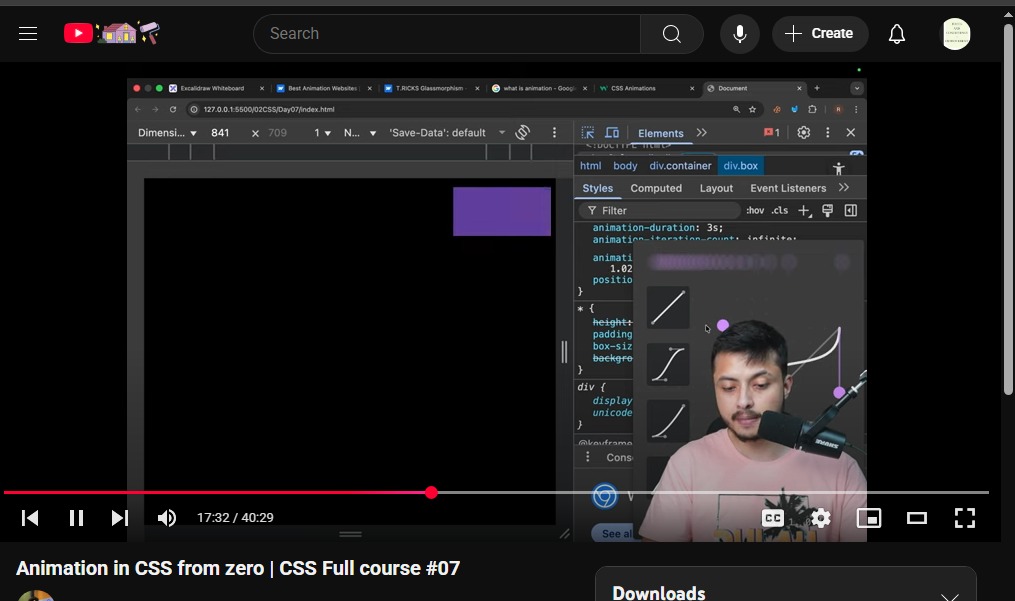
Task: Open the Styles pane tab
Action: point(597,188)
